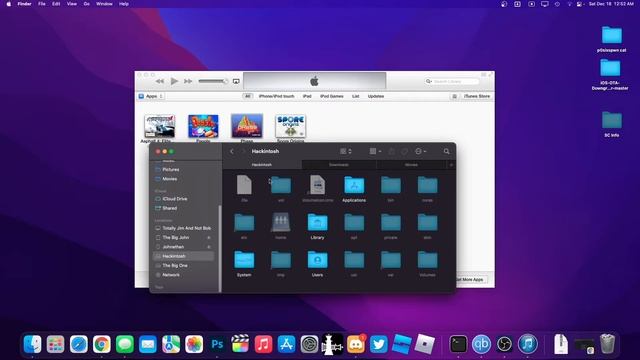
Task: Open the Window menu in menu bar
Action: click(x=104, y=4)
